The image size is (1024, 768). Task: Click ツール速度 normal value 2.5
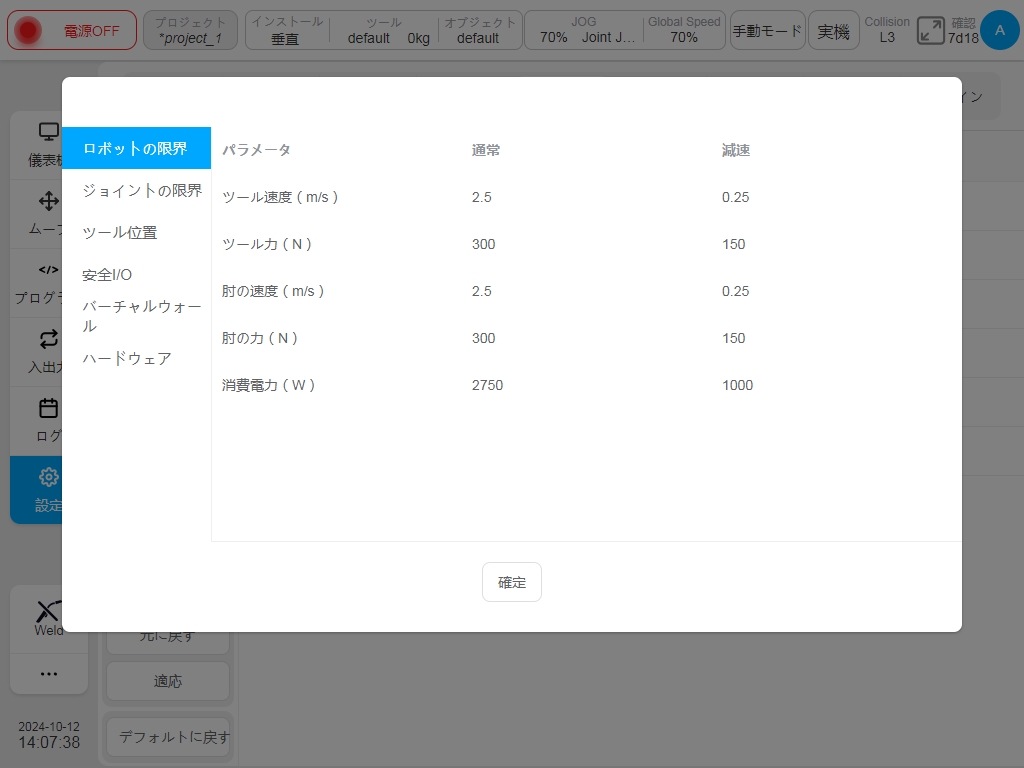pyautogui.click(x=482, y=197)
